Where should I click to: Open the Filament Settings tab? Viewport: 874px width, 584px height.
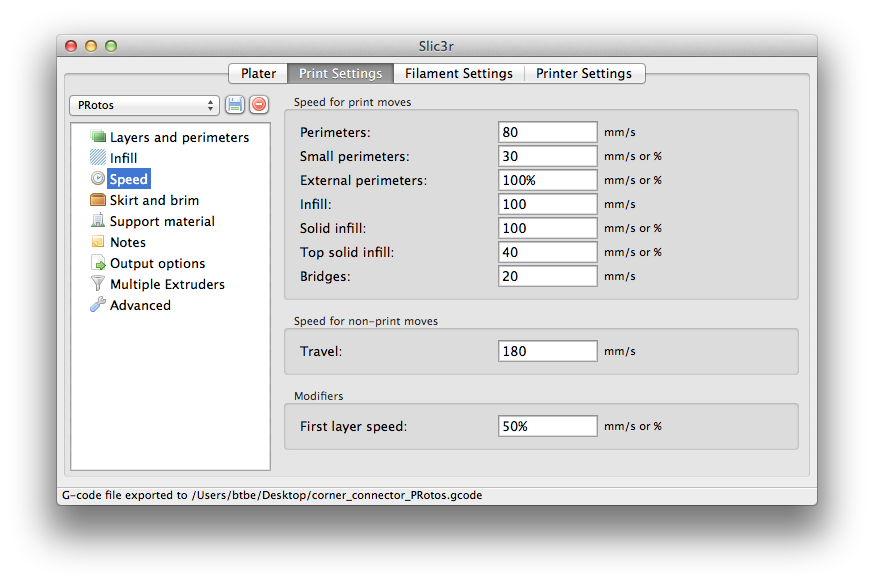458,74
